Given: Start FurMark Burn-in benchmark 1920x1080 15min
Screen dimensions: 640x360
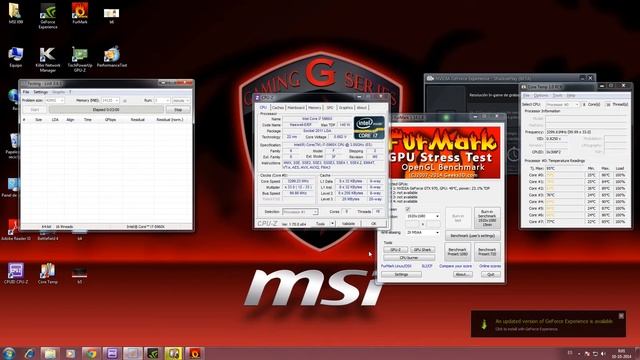Looking at the screenshot, I should pos(487,218).
